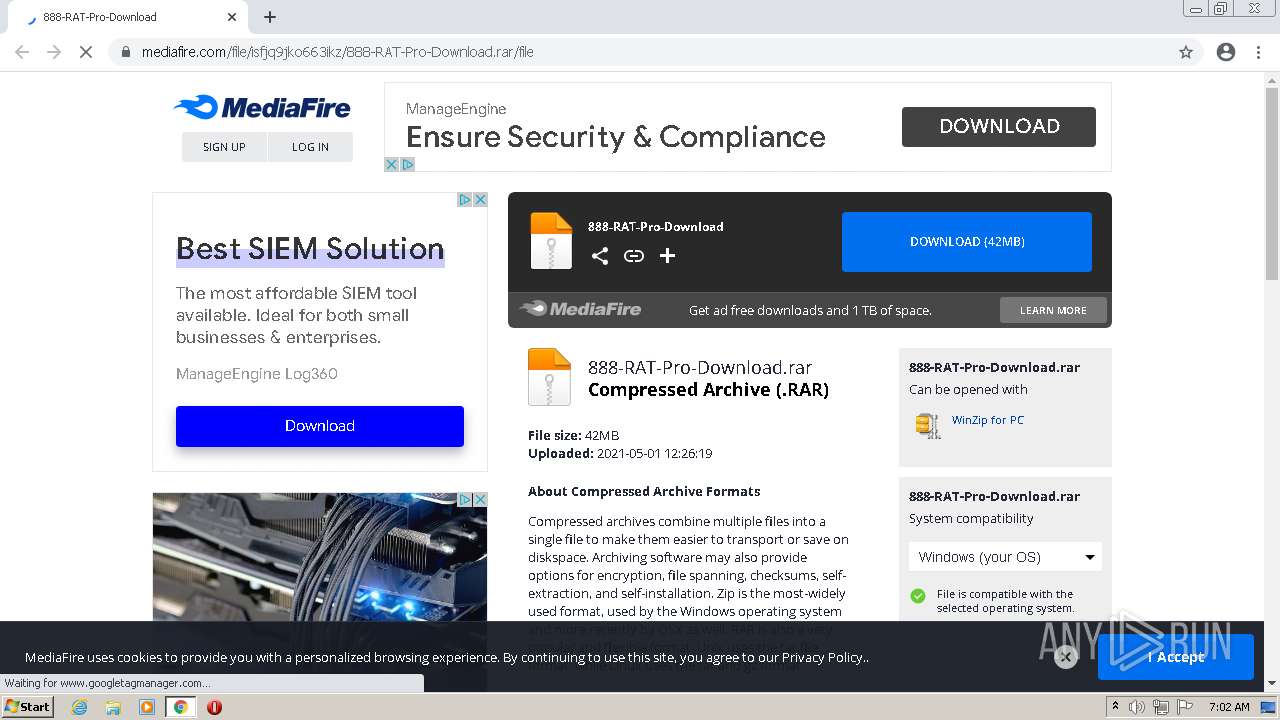Image resolution: width=1280 pixels, height=720 pixels.
Task: Click 'Uploaded: 2021-05-01 12:26:19' text
Action: [x=620, y=453]
